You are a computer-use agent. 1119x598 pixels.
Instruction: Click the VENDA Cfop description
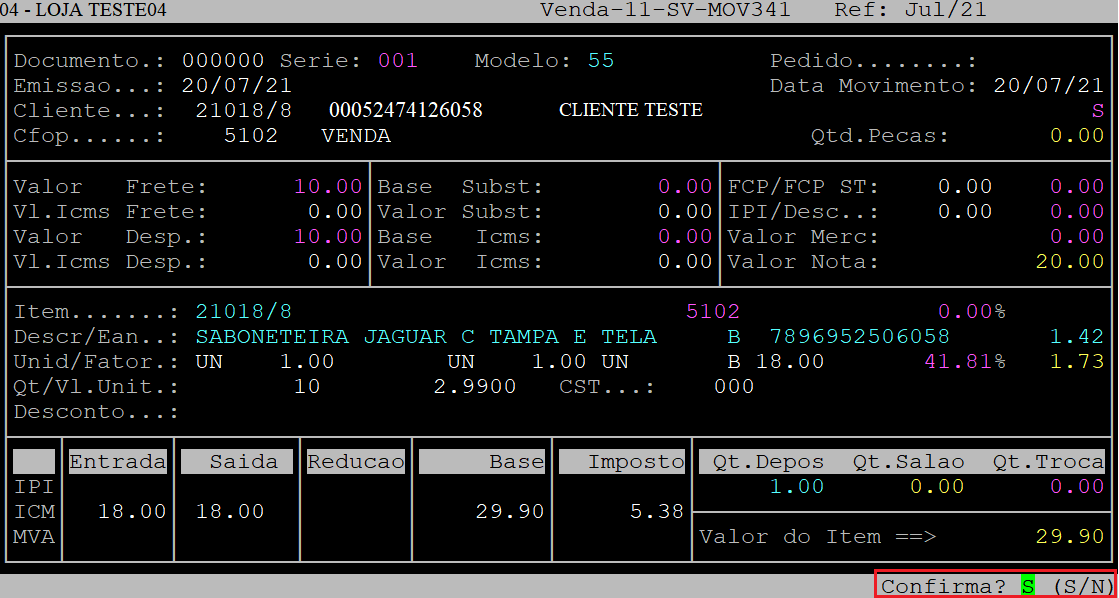pos(356,136)
